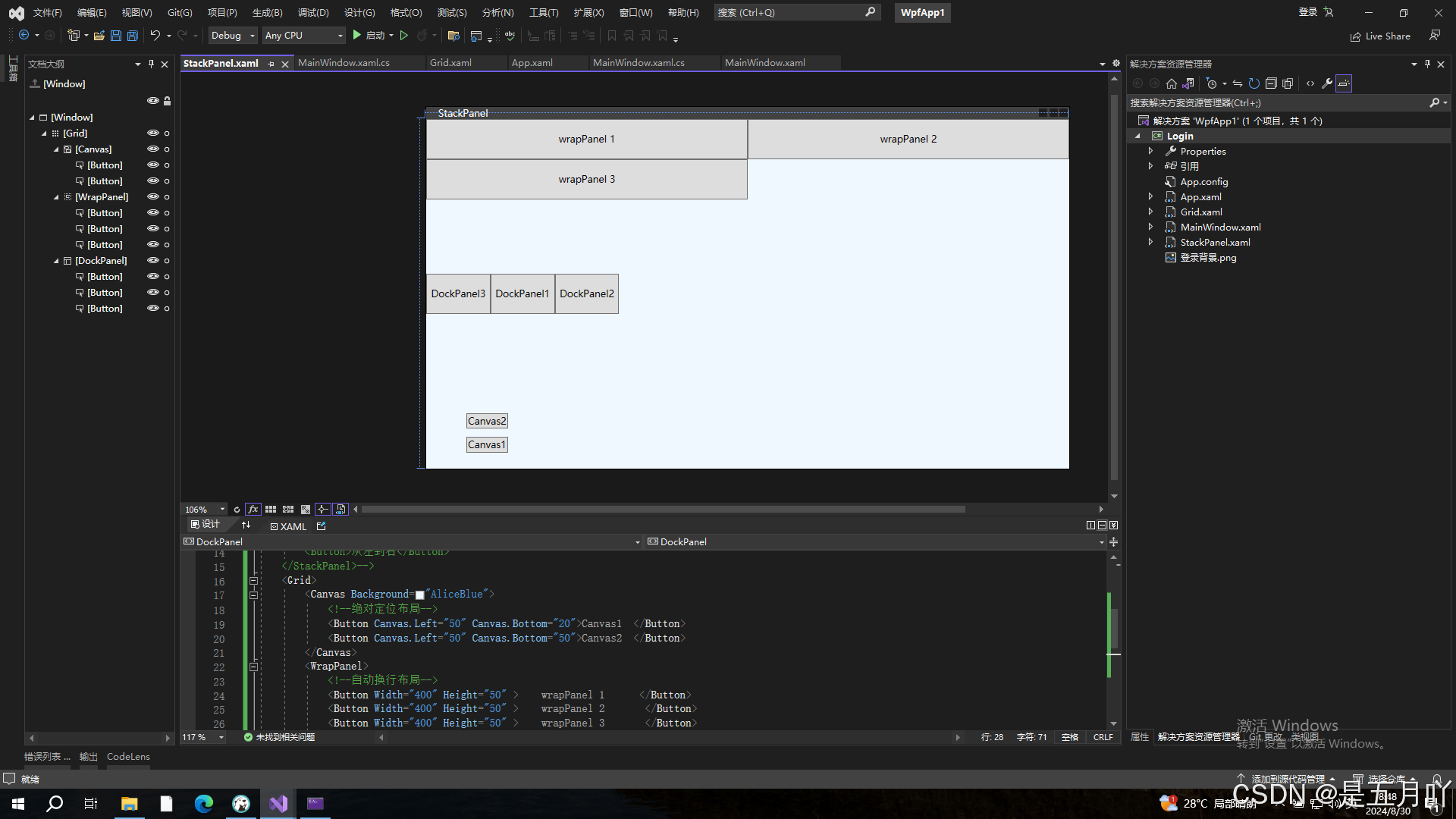This screenshot has height=819, width=1456.
Task: Open the 文件(F) menu
Action: tap(47, 13)
